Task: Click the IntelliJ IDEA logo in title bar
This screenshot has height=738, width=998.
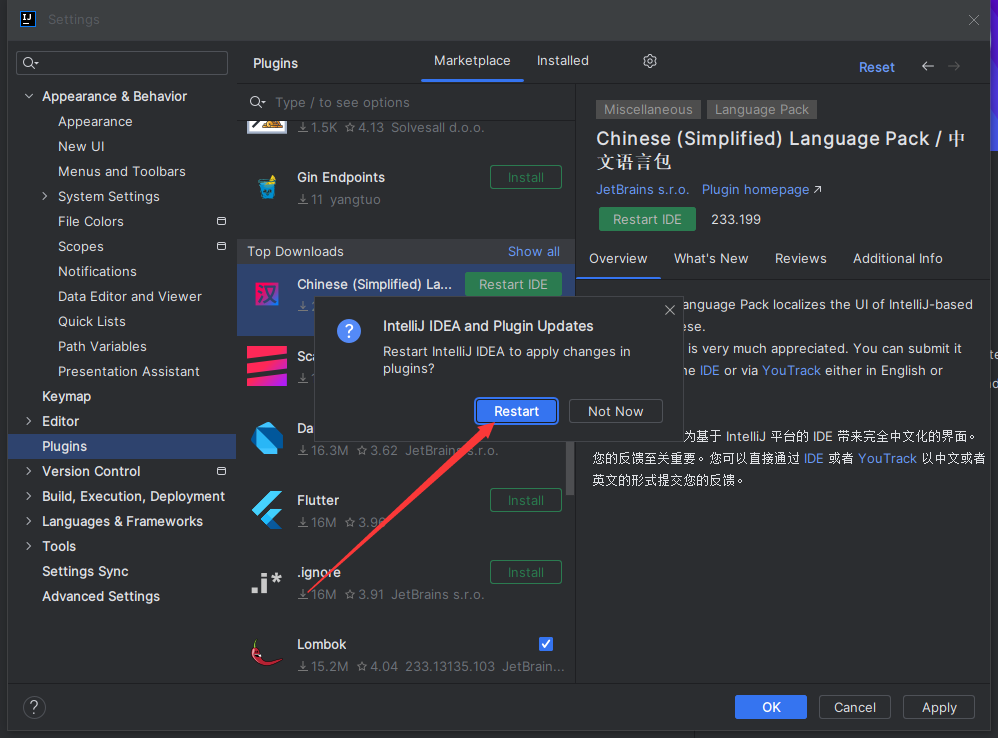Action: 28,19
